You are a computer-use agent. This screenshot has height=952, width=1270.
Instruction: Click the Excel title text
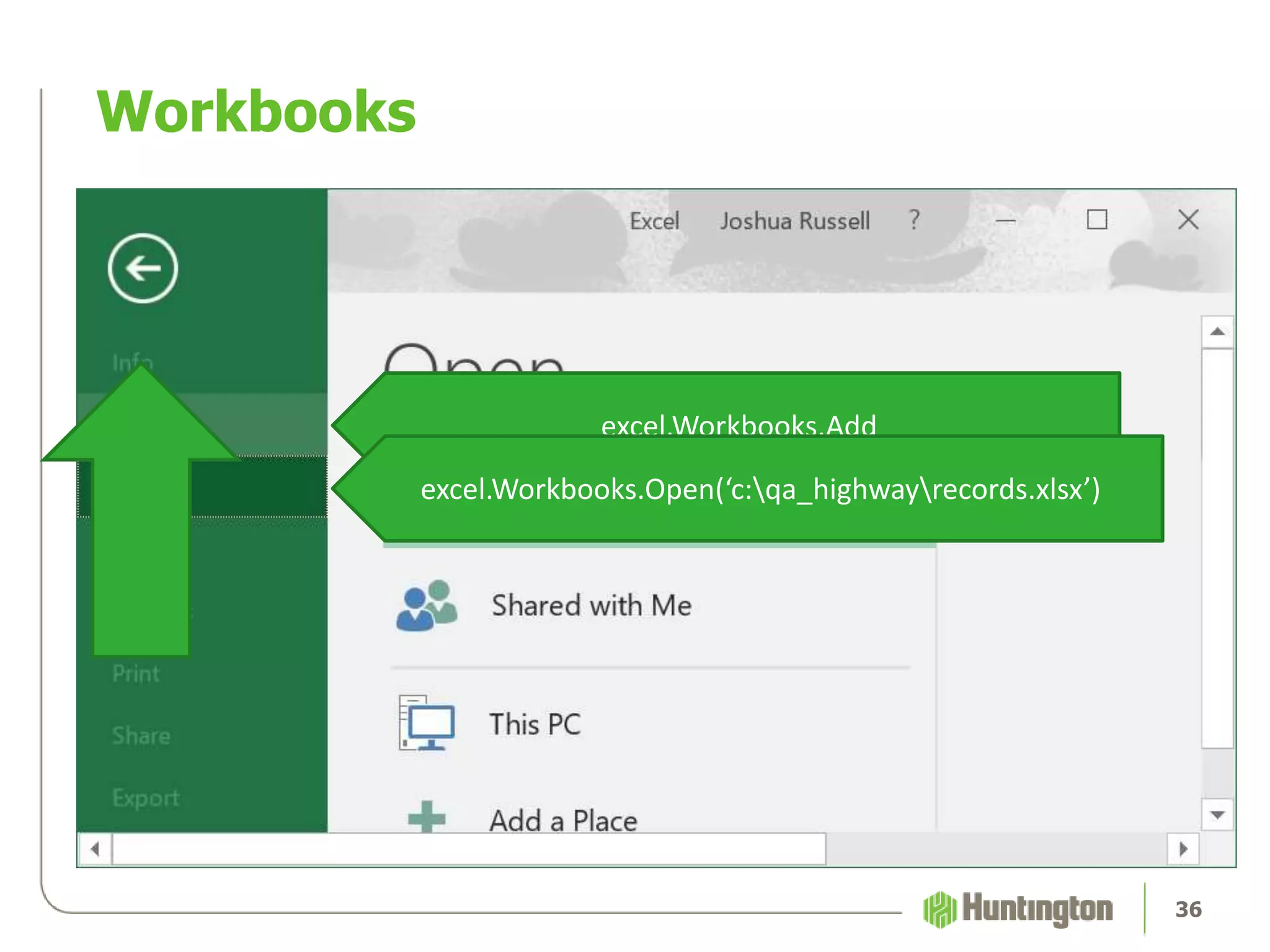pos(654,221)
